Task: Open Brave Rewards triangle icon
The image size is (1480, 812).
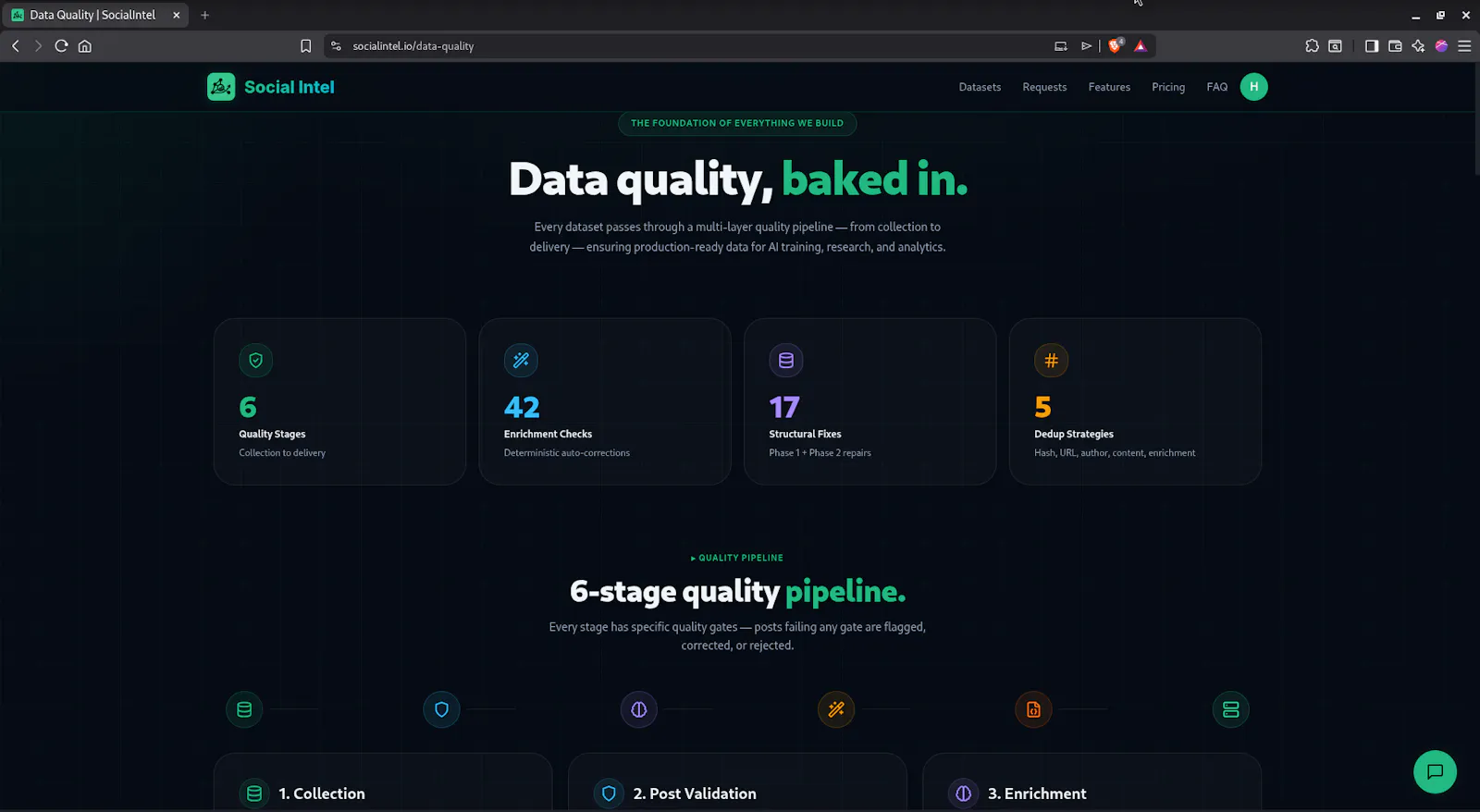Action: coord(1141,46)
